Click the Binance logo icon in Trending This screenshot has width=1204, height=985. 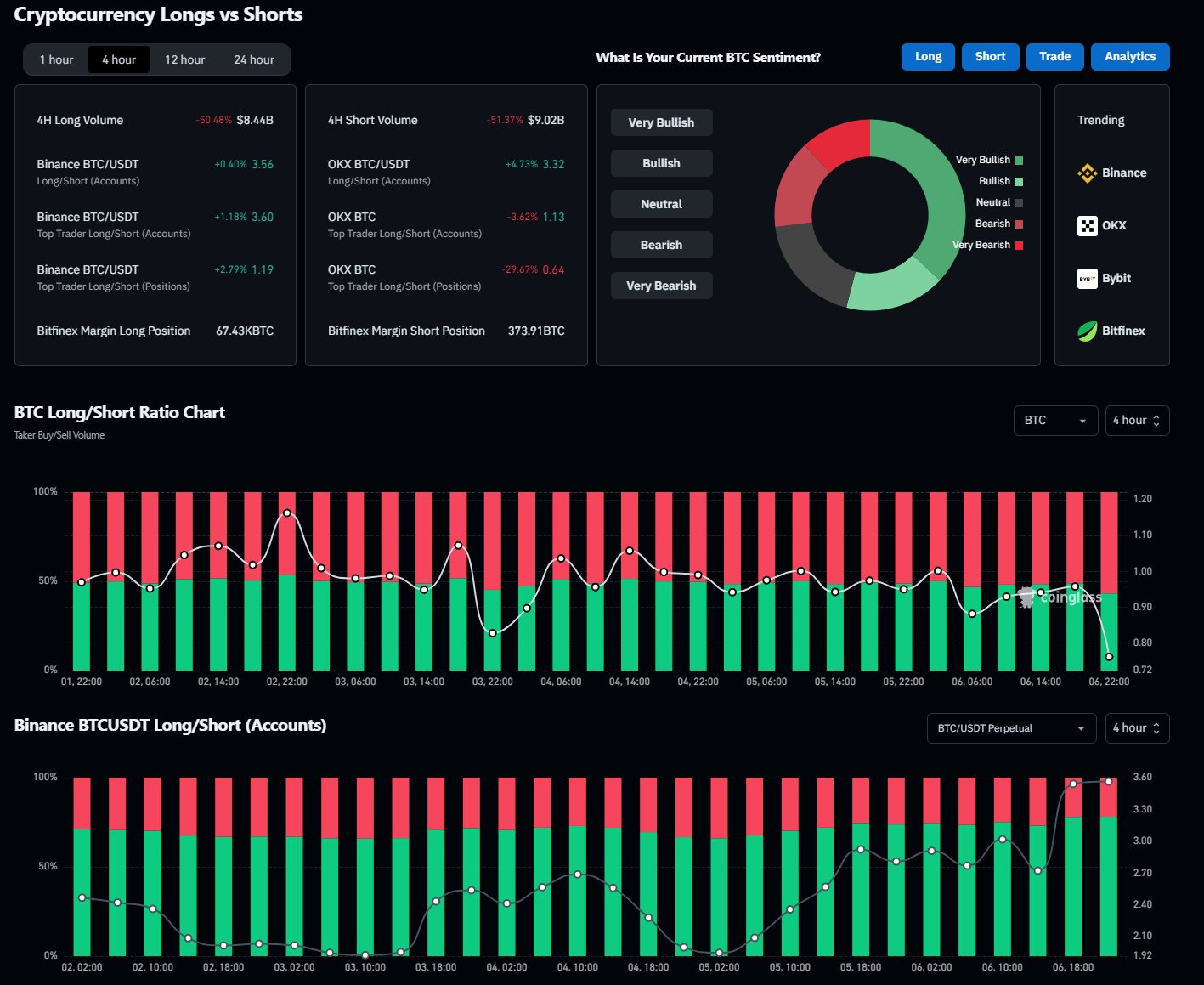tap(1087, 173)
